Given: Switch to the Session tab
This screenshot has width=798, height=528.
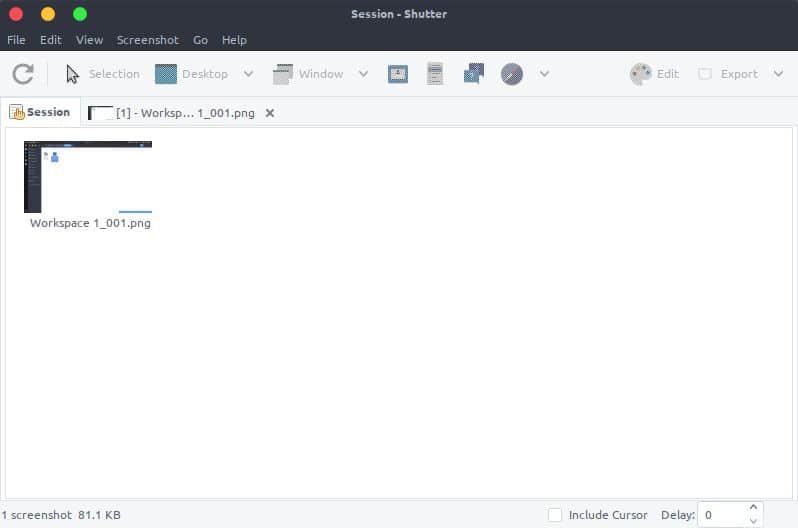Looking at the screenshot, I should coord(40,112).
